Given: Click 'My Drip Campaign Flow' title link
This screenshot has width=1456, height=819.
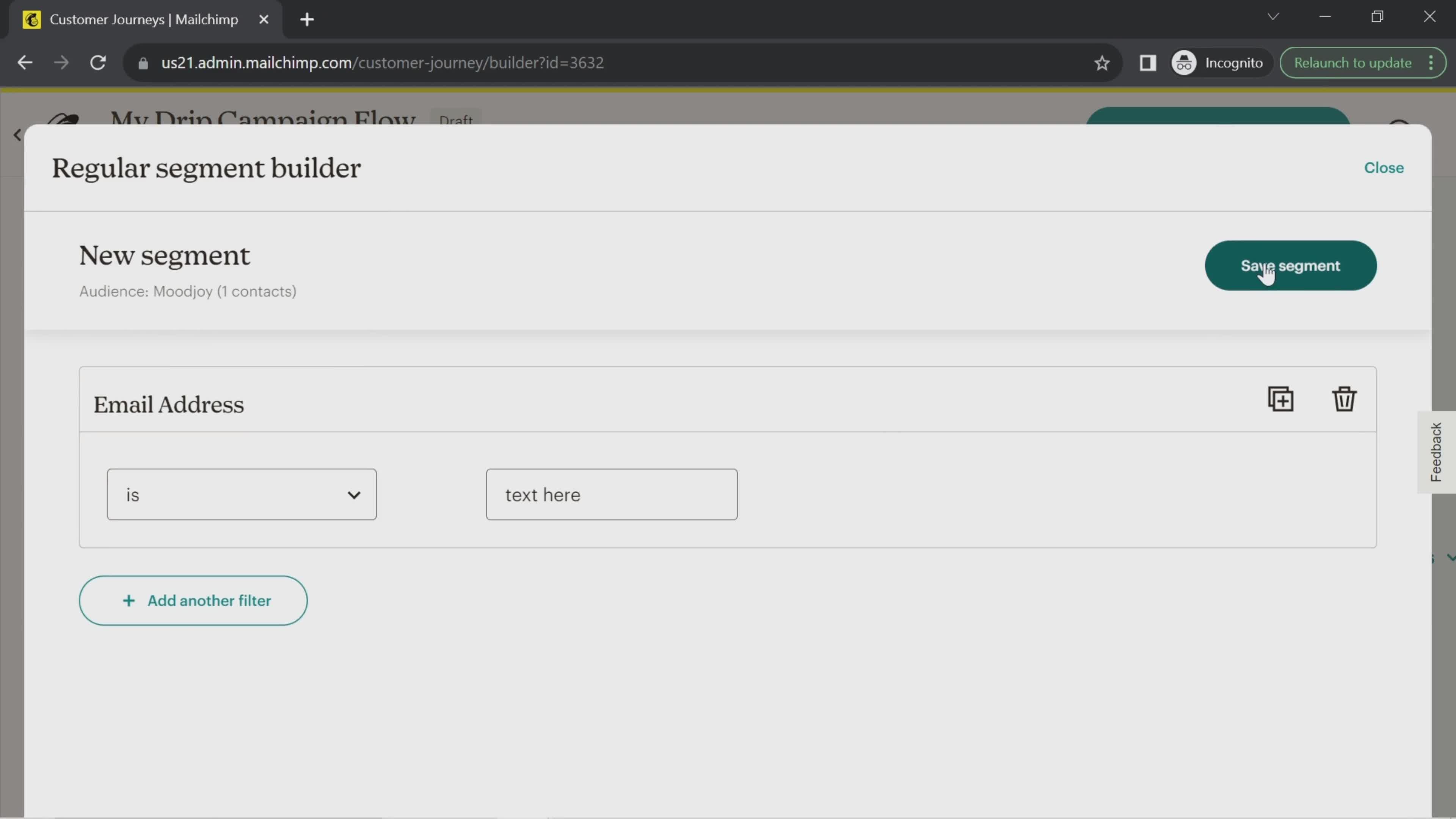Looking at the screenshot, I should click(x=263, y=120).
